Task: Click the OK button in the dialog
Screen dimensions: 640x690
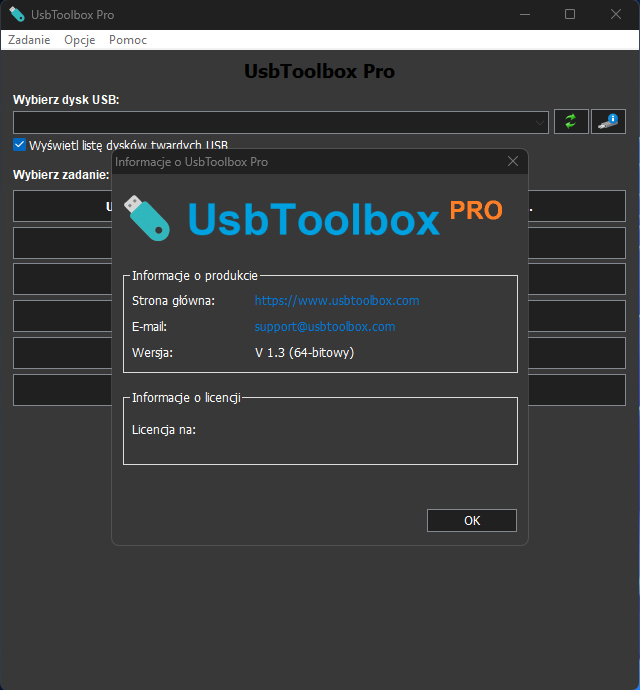Action: pyautogui.click(x=472, y=521)
